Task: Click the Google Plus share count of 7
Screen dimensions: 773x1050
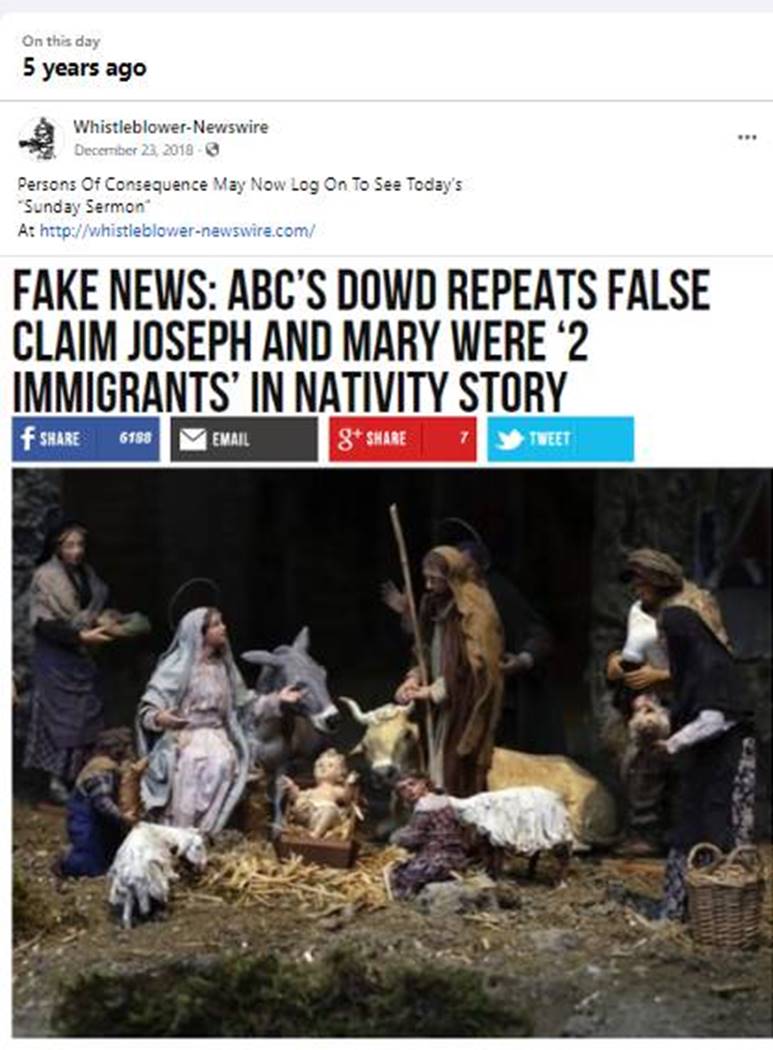Action: tap(463, 439)
